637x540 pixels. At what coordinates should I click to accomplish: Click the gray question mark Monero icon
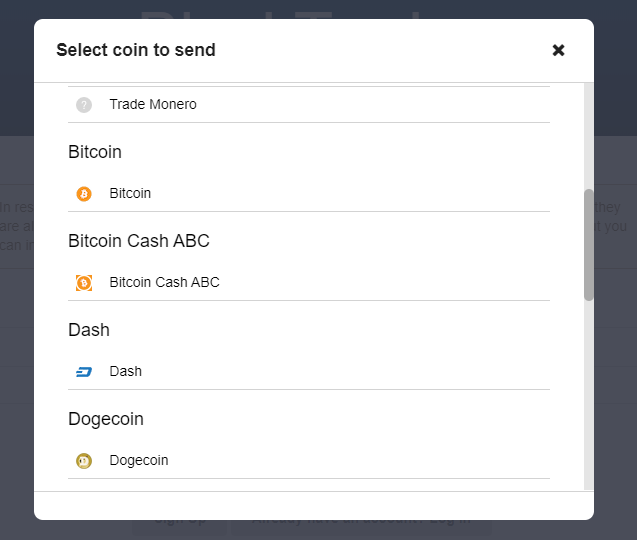tap(84, 105)
